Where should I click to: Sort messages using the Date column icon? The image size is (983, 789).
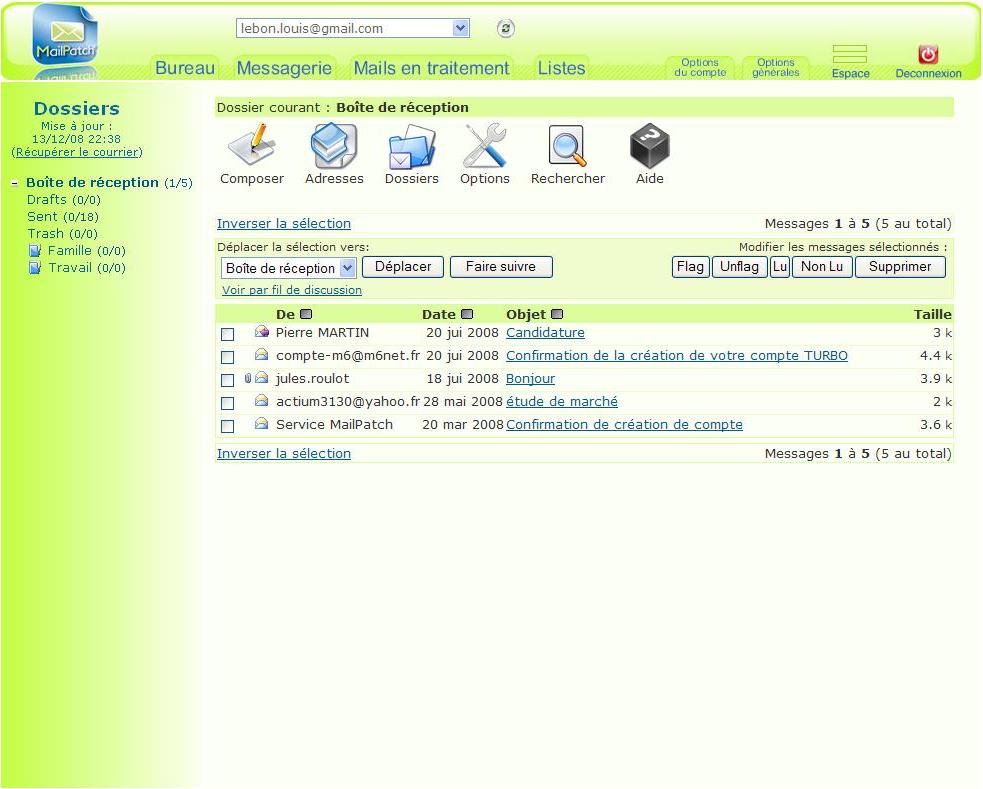pos(467,315)
